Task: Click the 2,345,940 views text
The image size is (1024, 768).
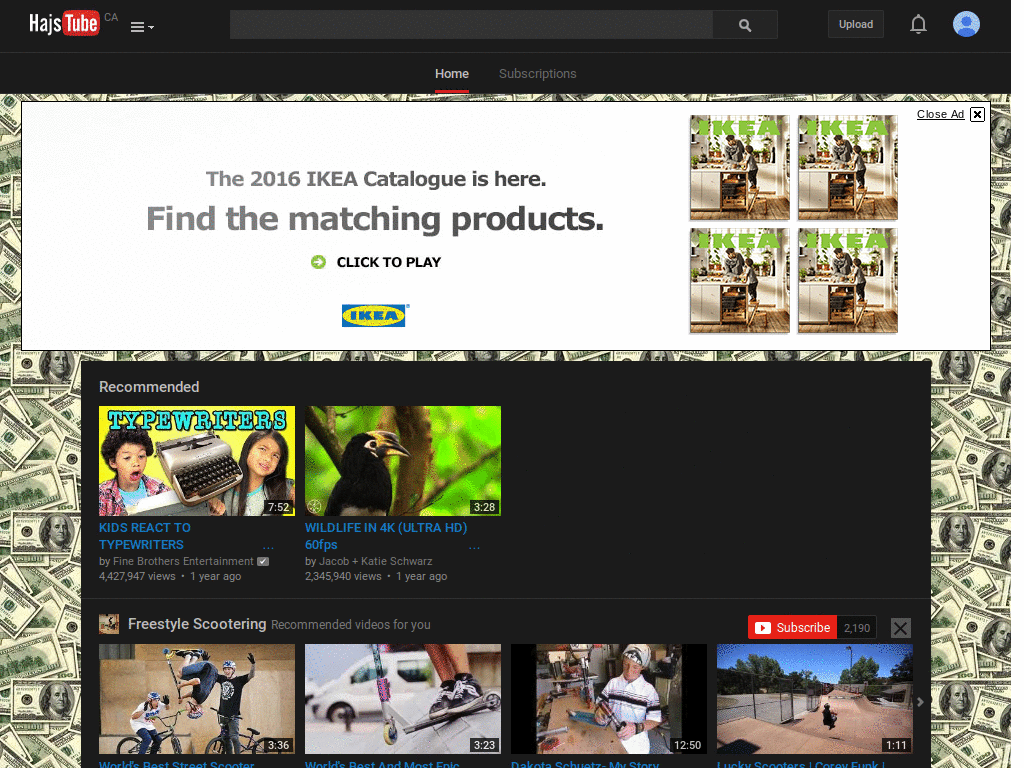Action: [x=344, y=576]
